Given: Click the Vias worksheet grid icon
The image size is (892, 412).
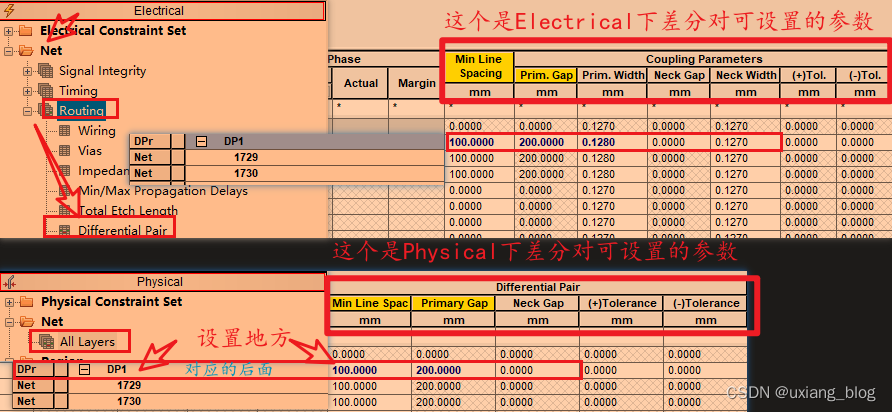Looking at the screenshot, I should click(65, 151).
